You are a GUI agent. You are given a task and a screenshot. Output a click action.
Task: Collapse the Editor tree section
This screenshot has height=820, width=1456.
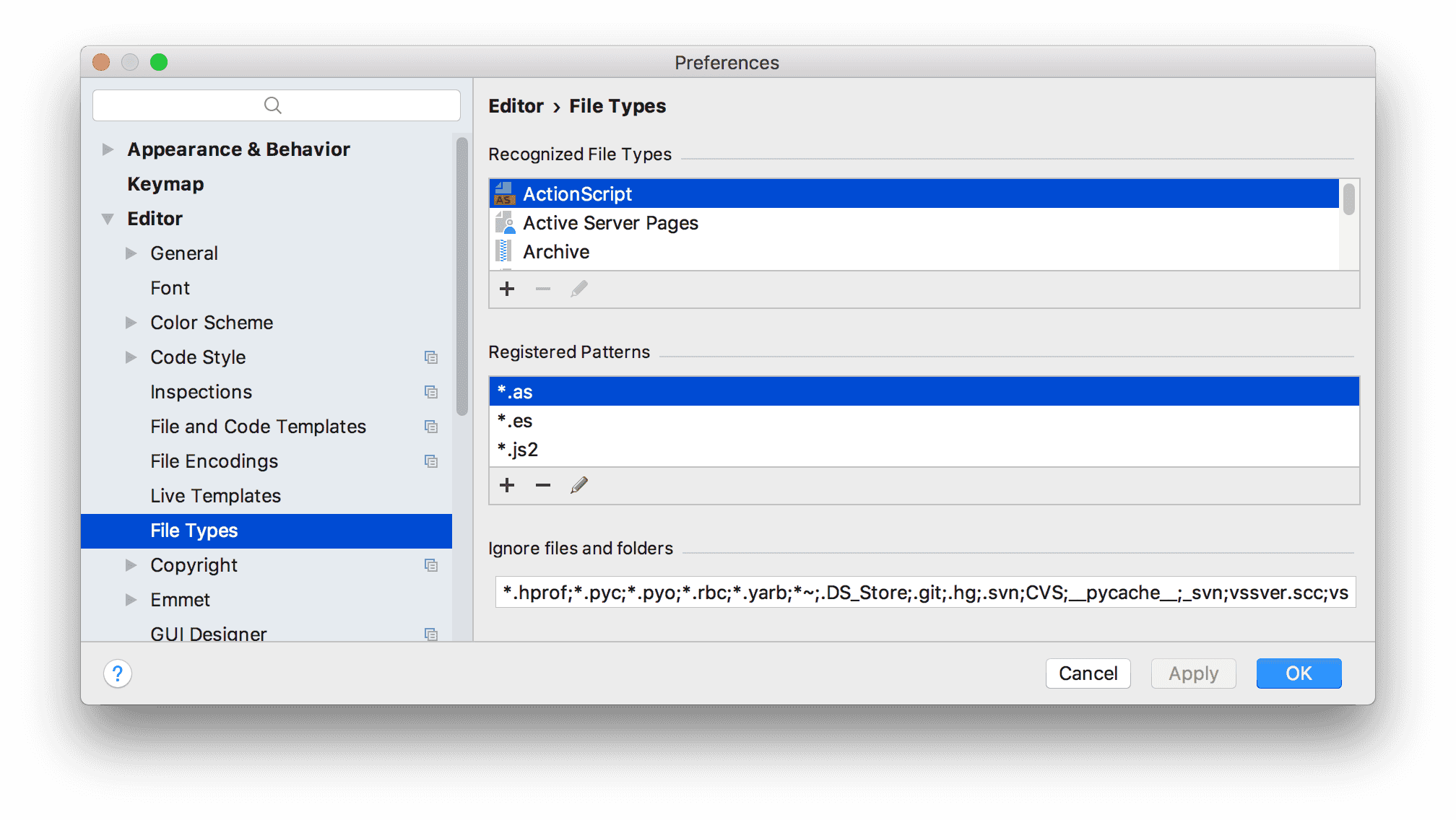click(x=108, y=219)
